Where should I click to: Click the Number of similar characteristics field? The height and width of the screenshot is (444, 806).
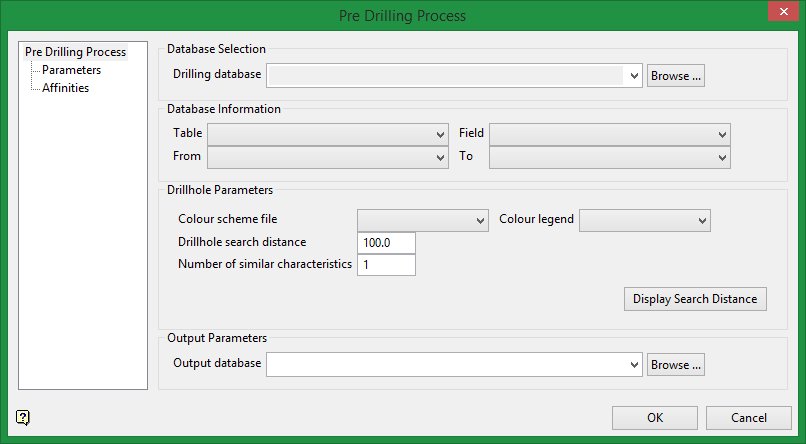click(386, 265)
